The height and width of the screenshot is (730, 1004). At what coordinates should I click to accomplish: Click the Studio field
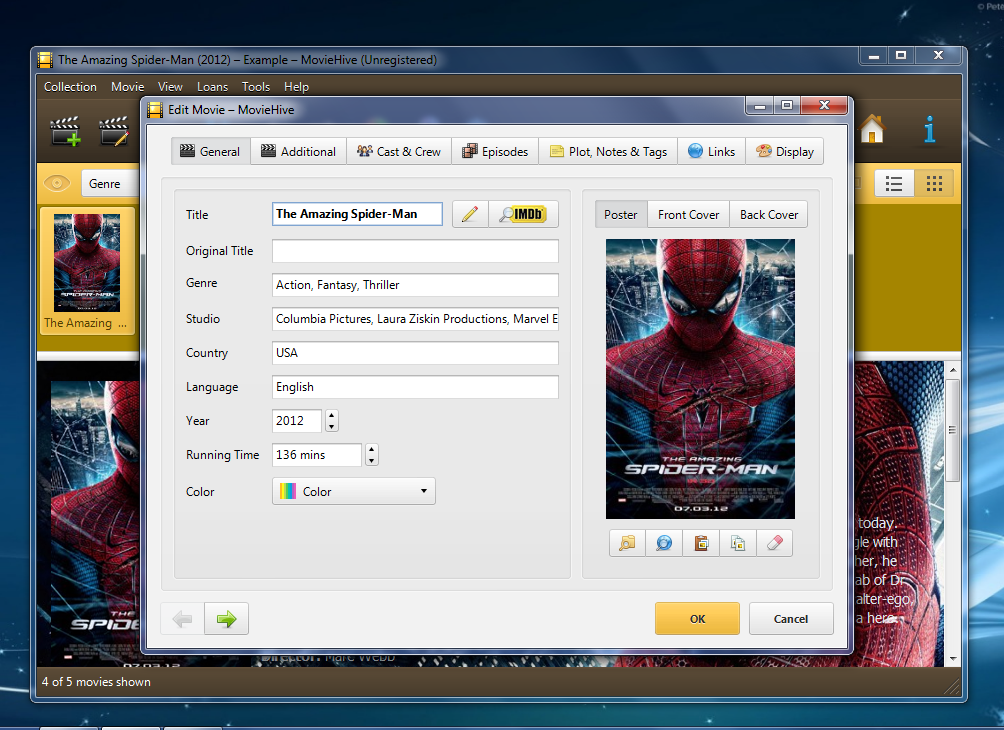tap(415, 319)
